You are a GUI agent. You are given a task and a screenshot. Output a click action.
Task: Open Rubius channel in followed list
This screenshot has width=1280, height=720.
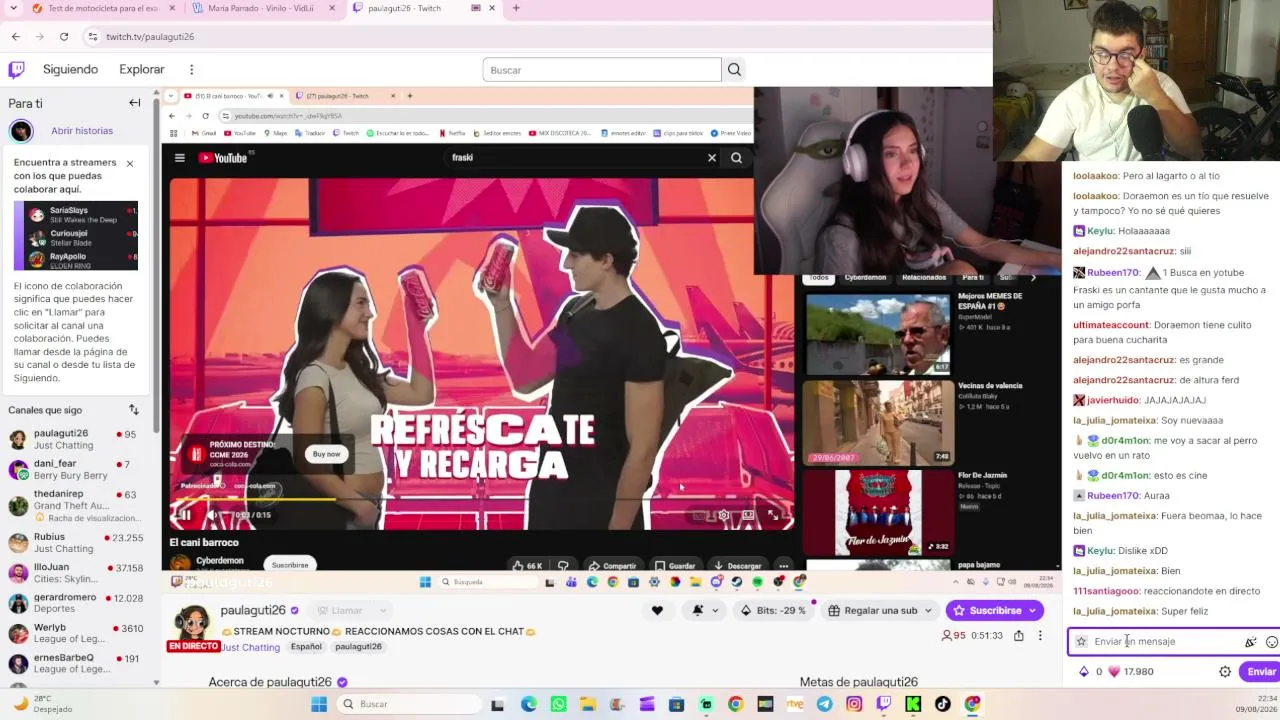(x=76, y=543)
